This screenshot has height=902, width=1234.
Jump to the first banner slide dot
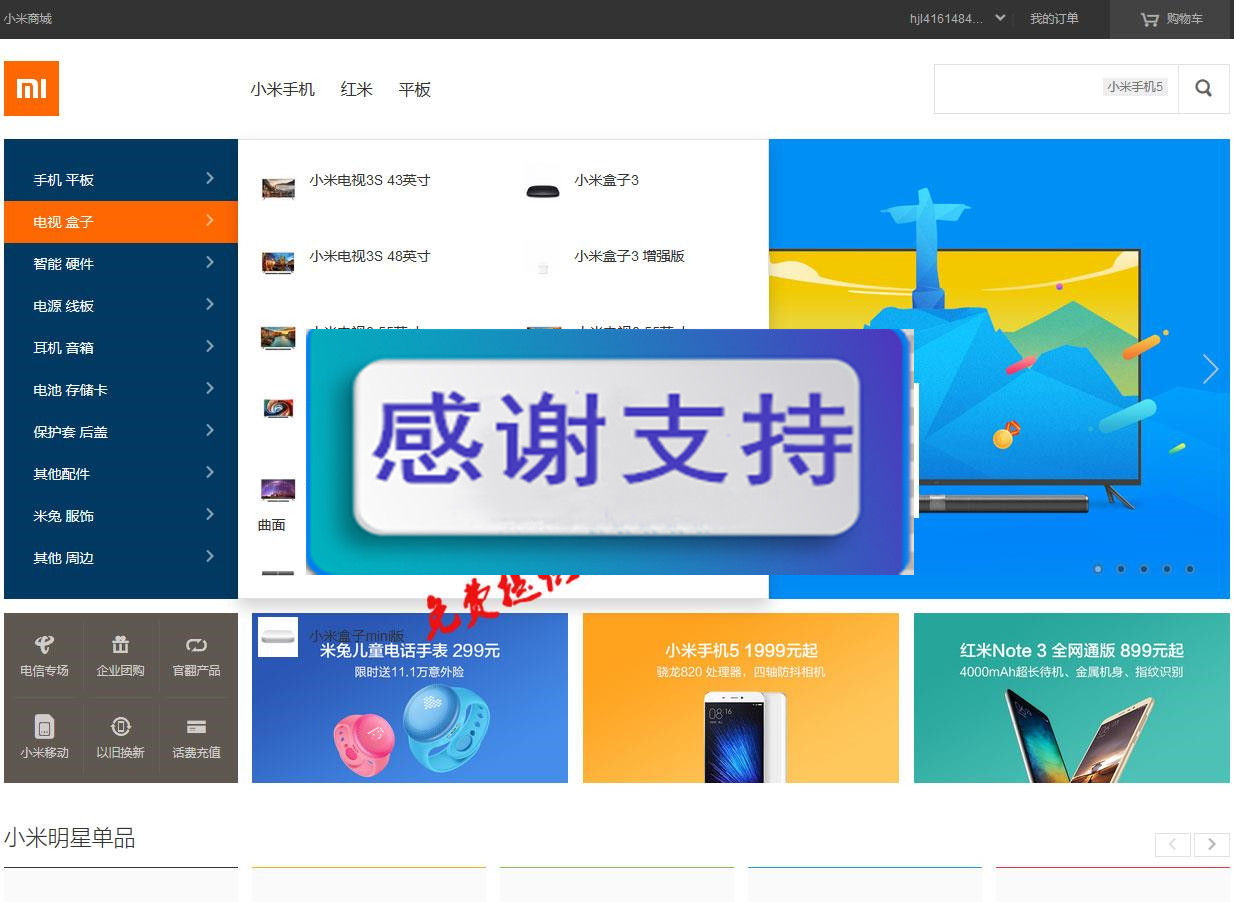pos(1098,569)
